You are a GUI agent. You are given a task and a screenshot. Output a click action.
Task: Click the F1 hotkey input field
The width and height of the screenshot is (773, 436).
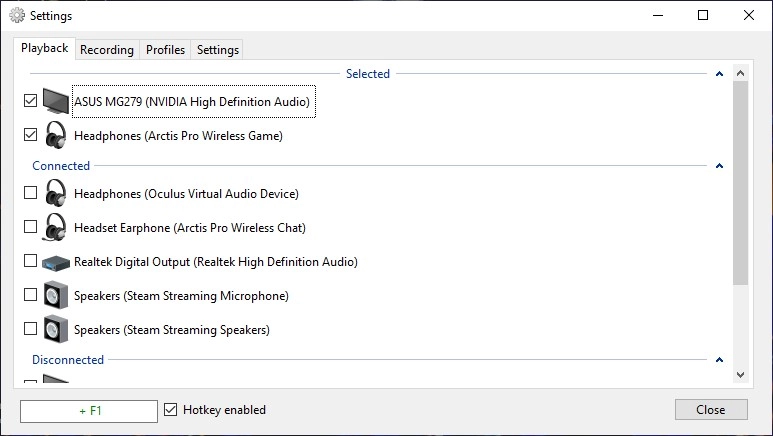pos(89,410)
